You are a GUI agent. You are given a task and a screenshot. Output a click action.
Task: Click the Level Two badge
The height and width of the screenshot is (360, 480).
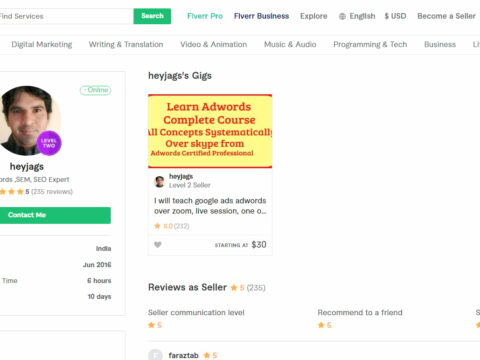[49, 143]
